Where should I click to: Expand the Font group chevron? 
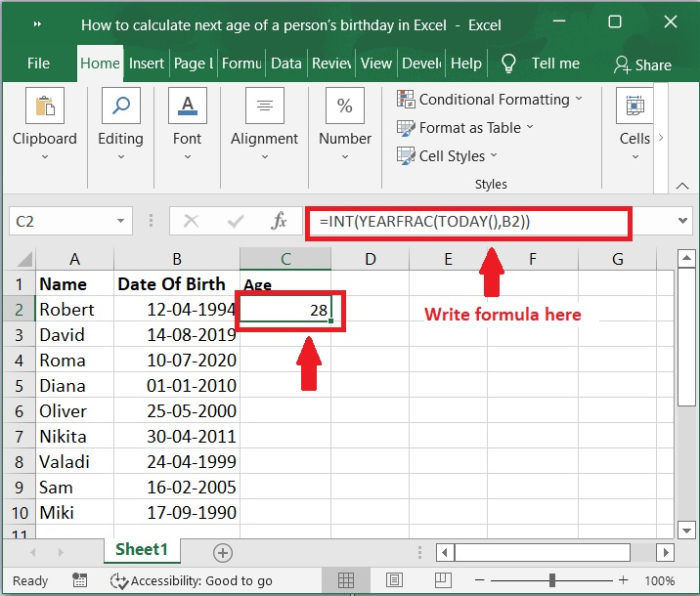point(188,157)
